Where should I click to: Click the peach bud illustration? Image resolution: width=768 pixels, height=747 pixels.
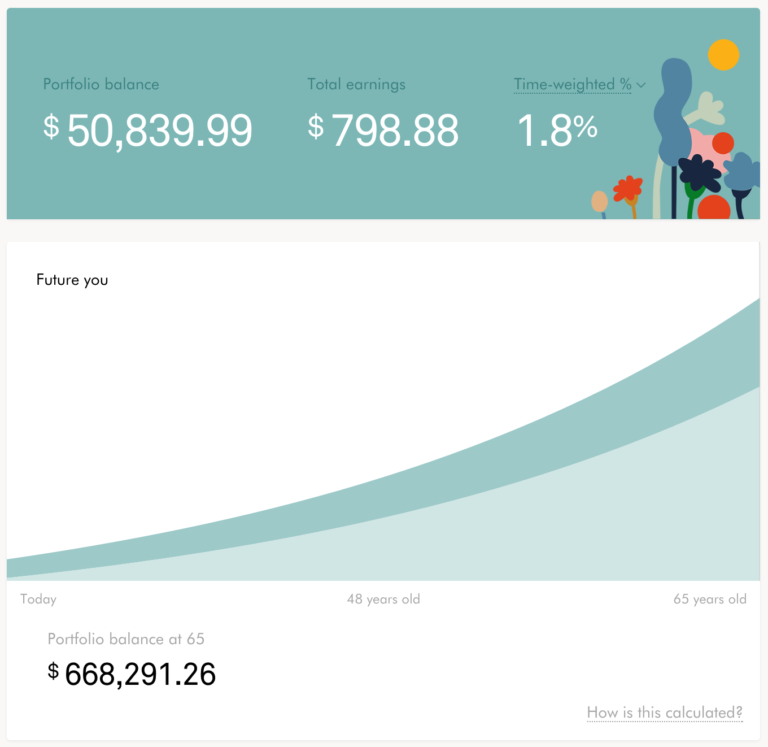(599, 202)
